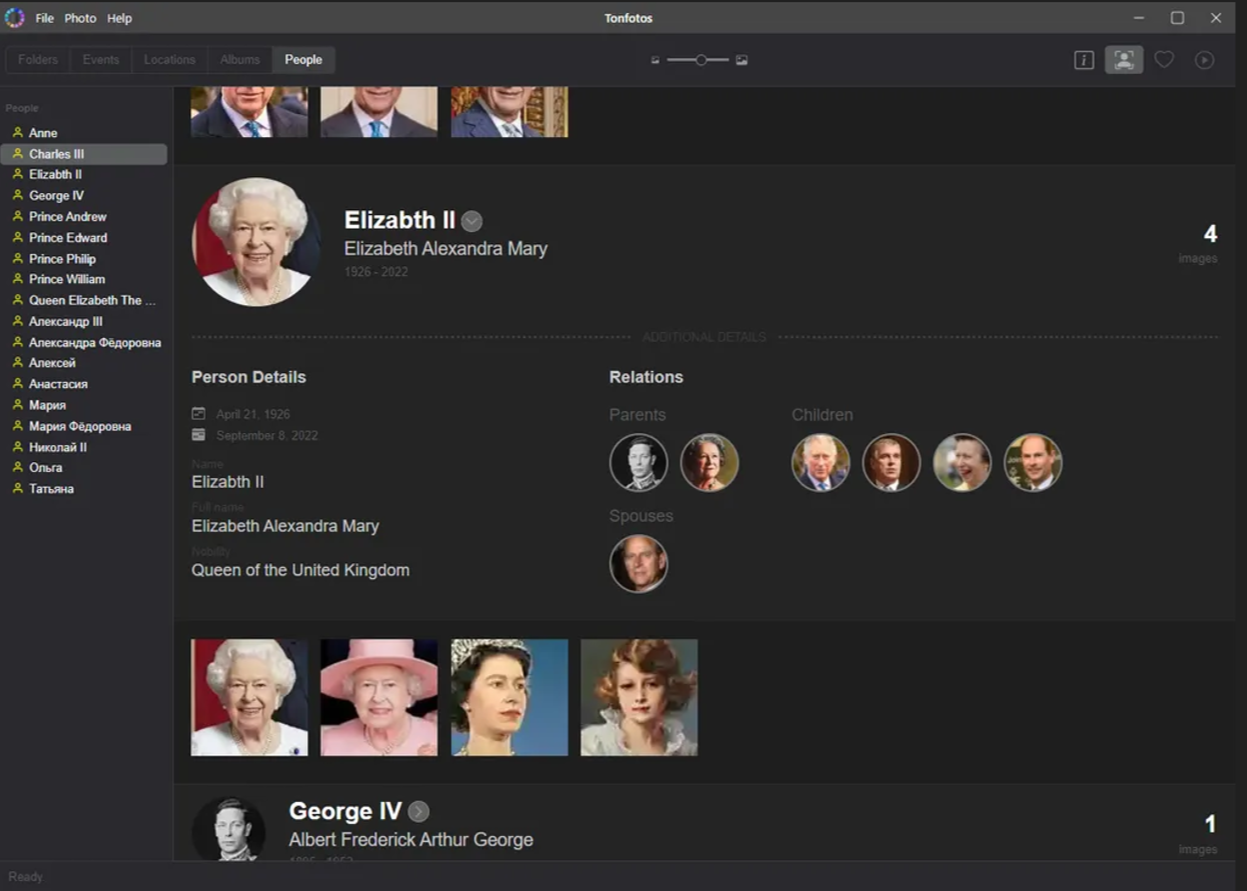Expand George IV details chevron
The width and height of the screenshot is (1247, 891).
click(x=419, y=812)
